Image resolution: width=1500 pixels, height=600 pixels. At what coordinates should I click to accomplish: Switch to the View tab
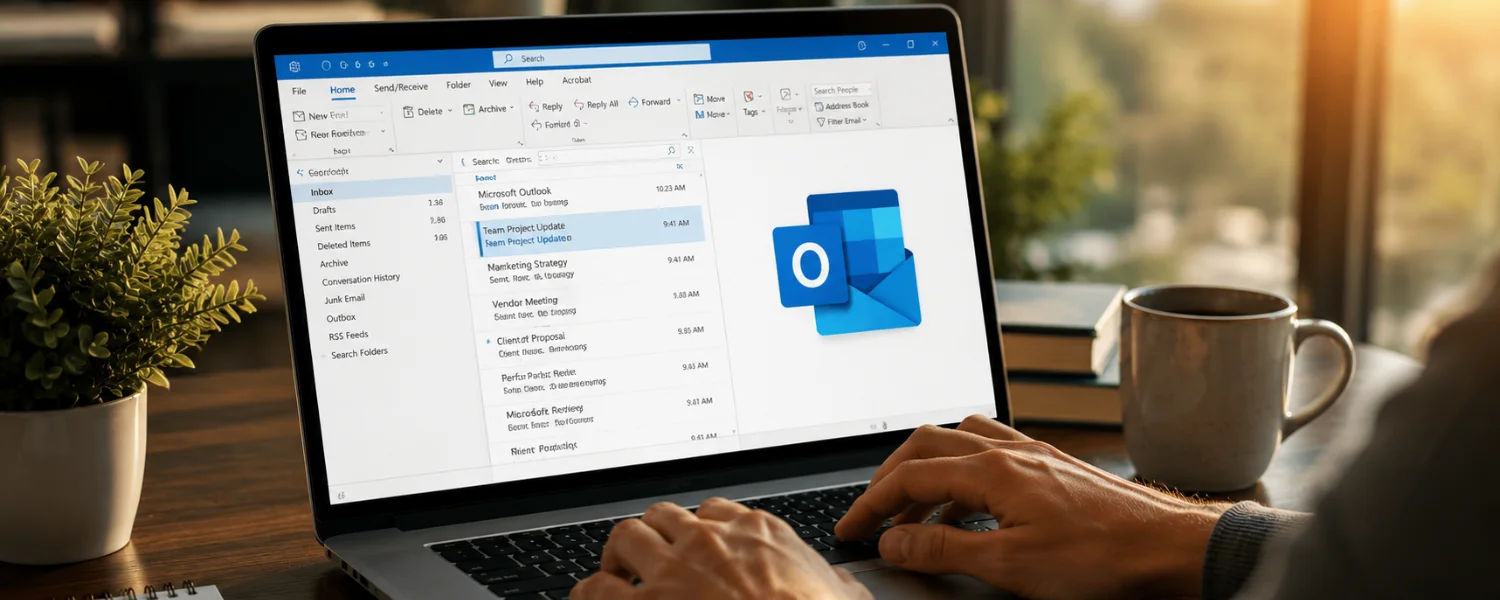[x=498, y=84]
